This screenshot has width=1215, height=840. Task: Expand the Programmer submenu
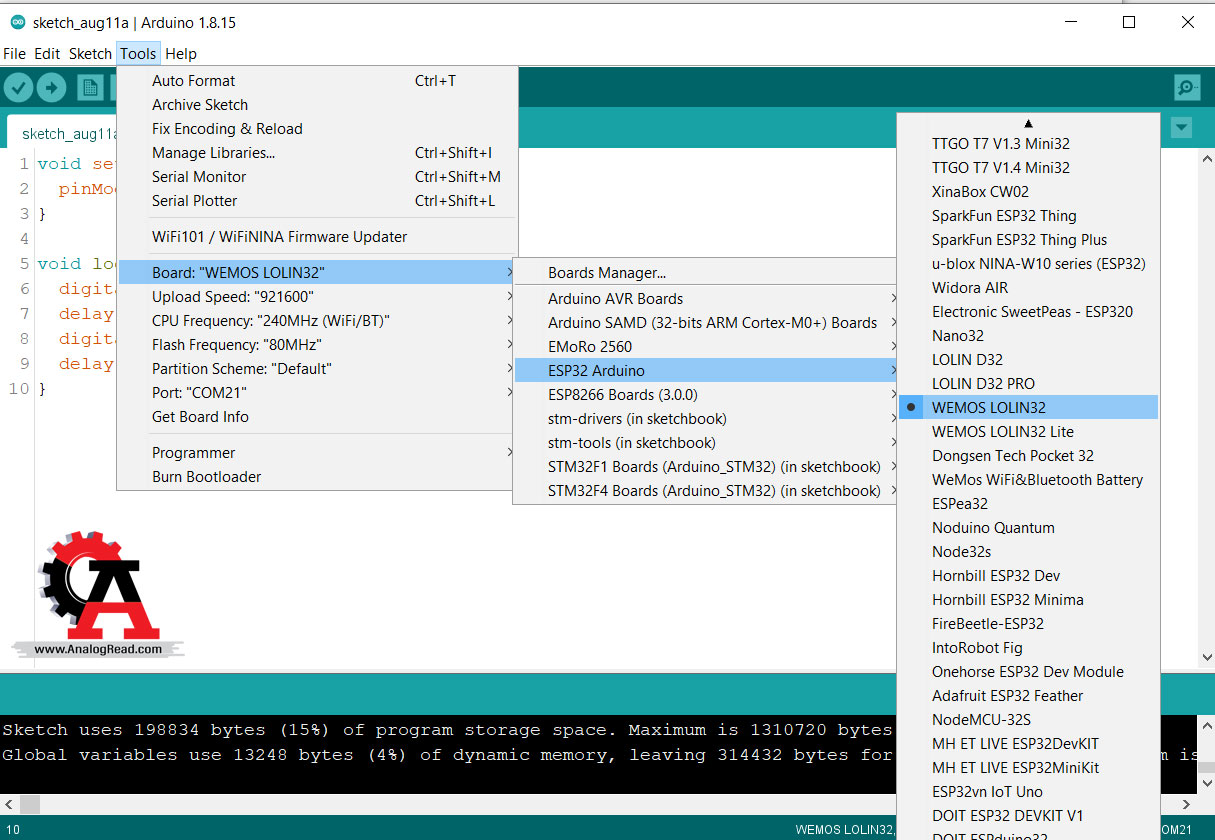[x=318, y=453]
